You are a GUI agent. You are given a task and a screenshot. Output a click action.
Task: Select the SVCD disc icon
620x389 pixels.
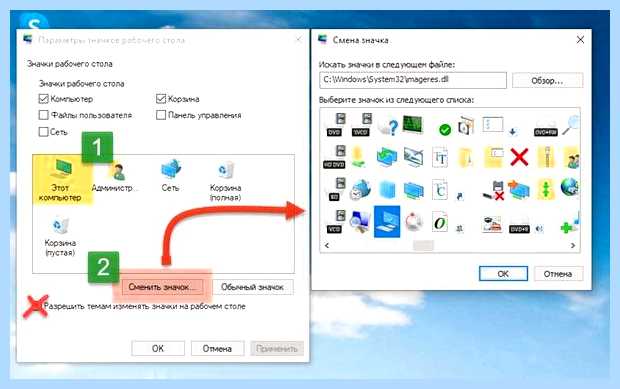[361, 125]
